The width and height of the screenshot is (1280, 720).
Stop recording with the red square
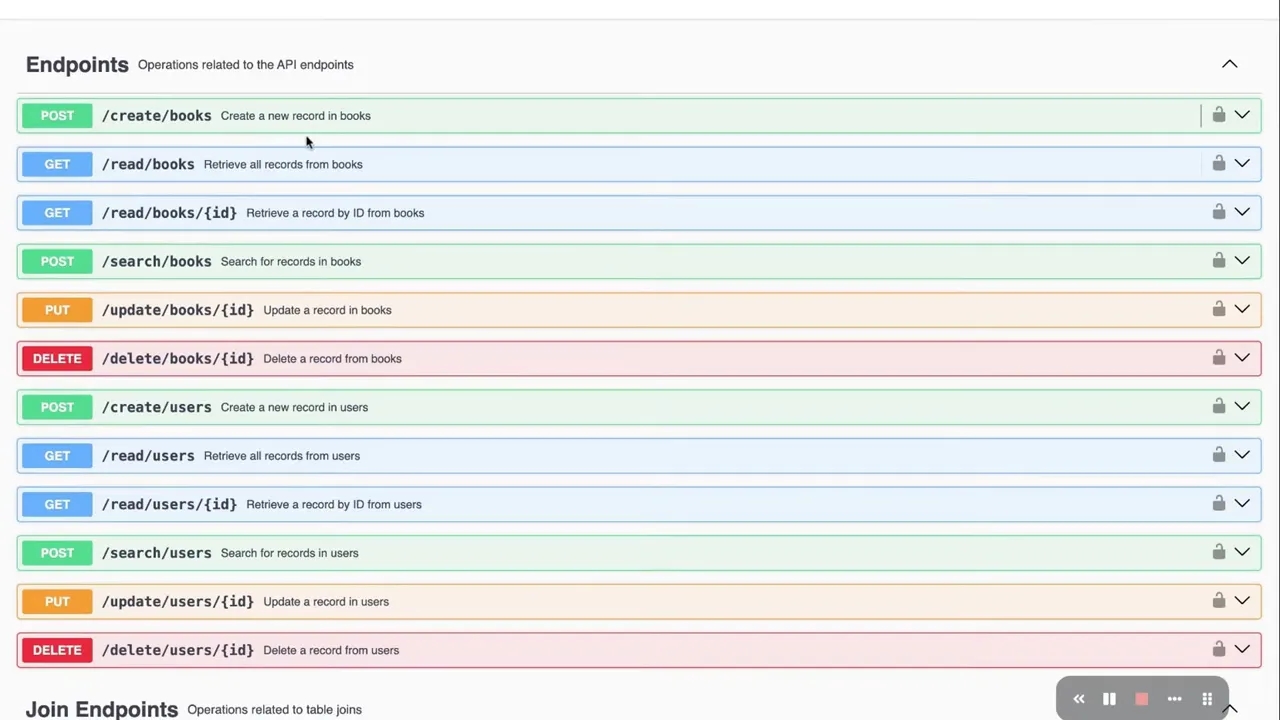[1141, 699]
